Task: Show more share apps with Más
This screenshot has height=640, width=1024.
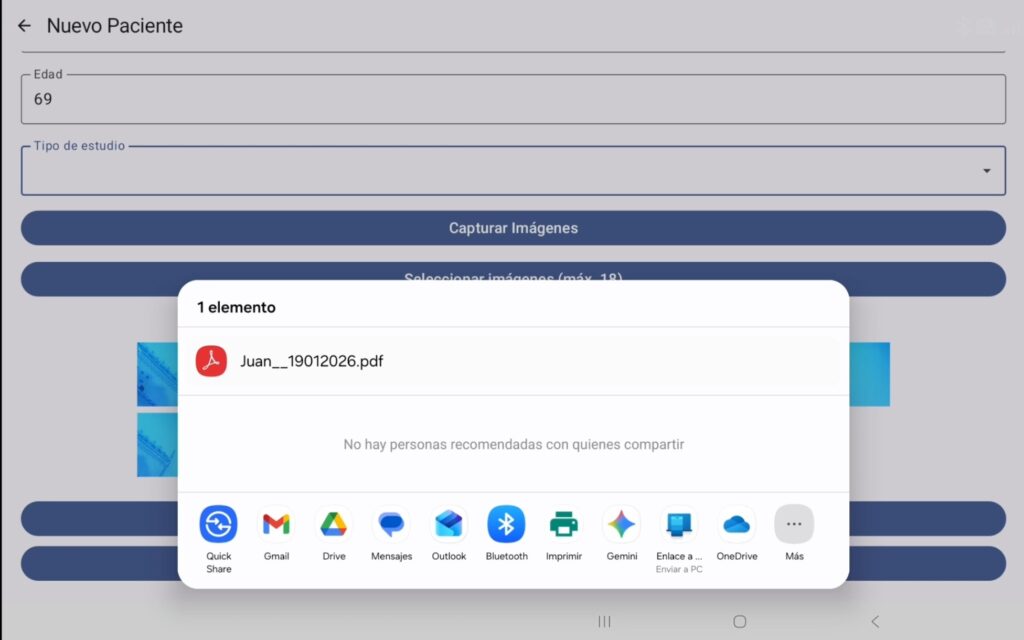Action: [x=794, y=524]
